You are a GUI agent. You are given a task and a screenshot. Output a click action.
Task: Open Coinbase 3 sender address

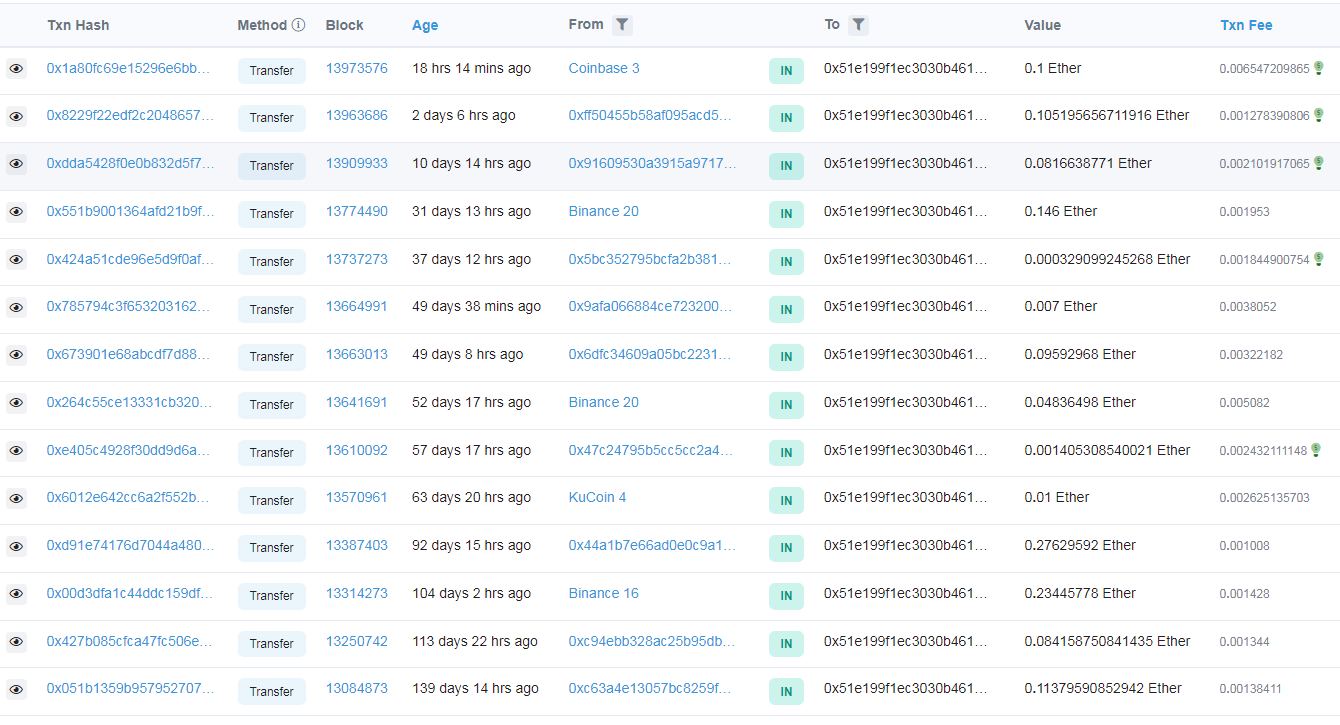pyautogui.click(x=604, y=68)
